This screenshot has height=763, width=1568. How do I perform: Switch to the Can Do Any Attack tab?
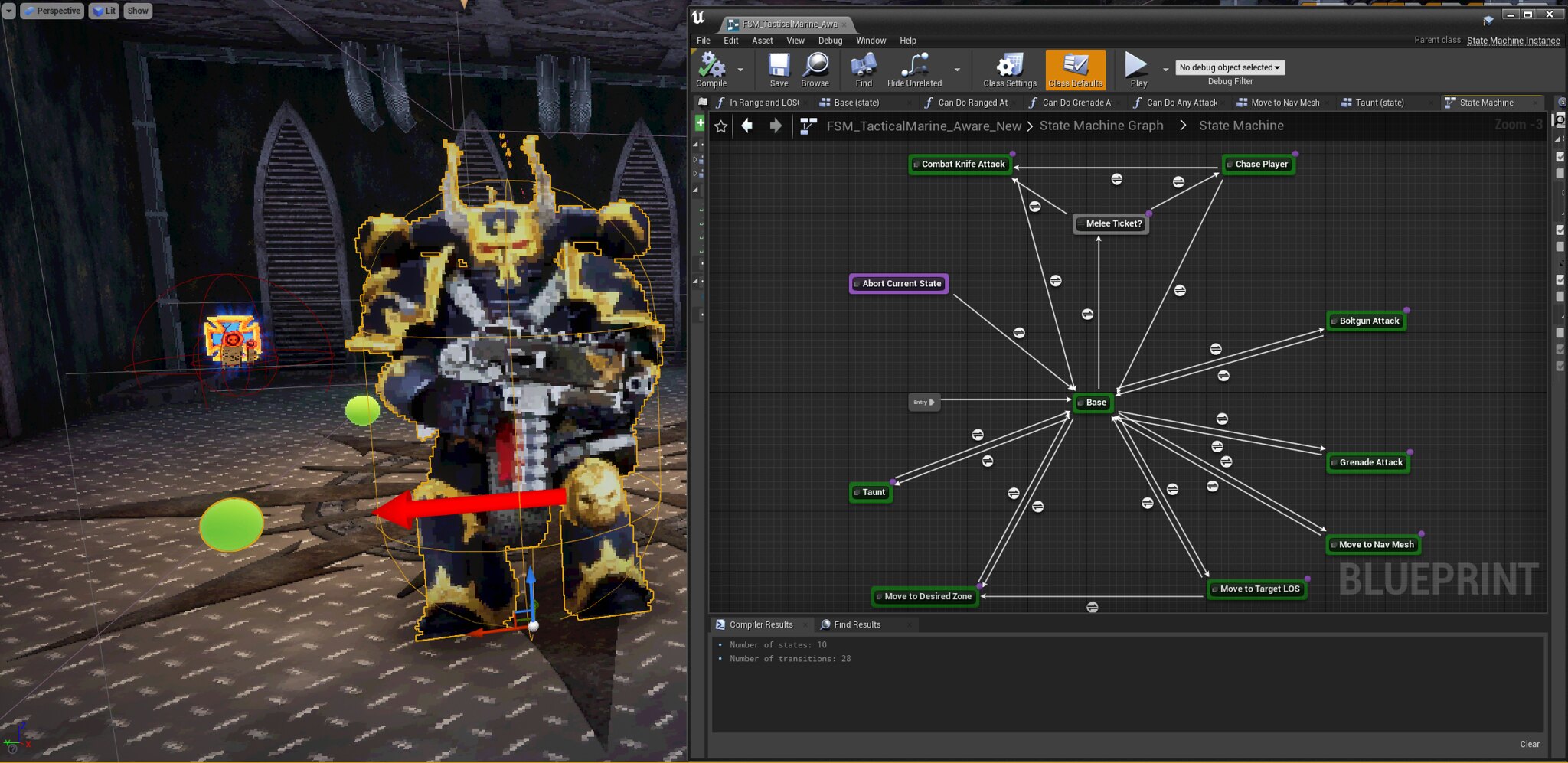[x=1181, y=103]
